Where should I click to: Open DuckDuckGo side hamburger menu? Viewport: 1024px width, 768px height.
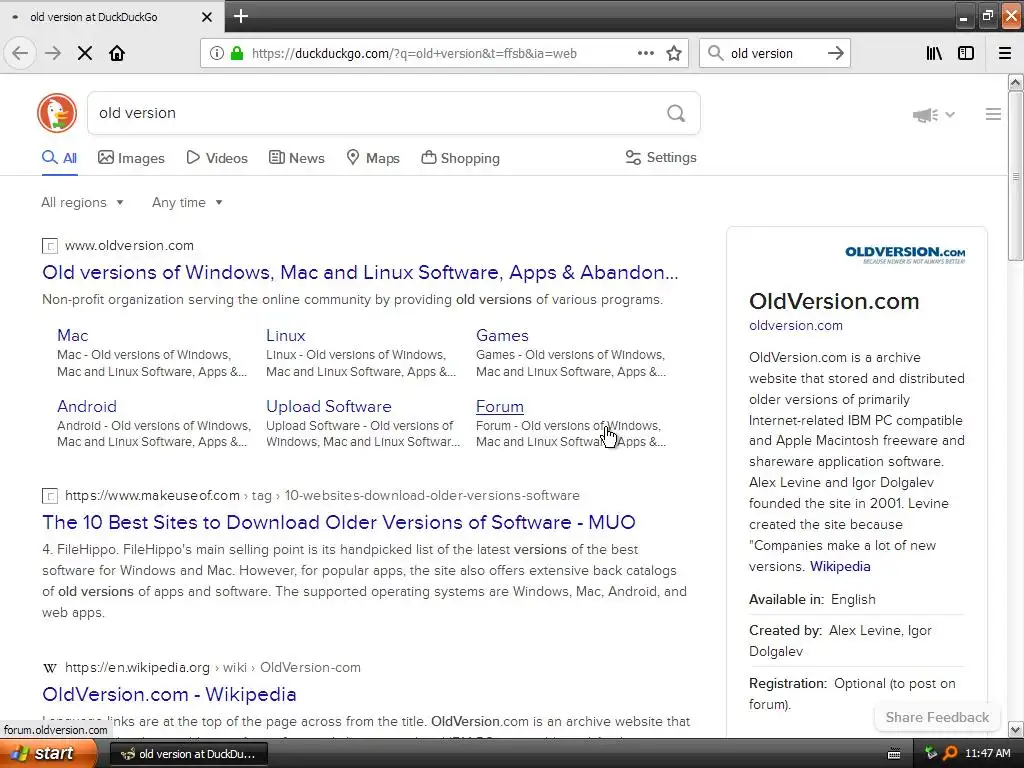coord(993,114)
